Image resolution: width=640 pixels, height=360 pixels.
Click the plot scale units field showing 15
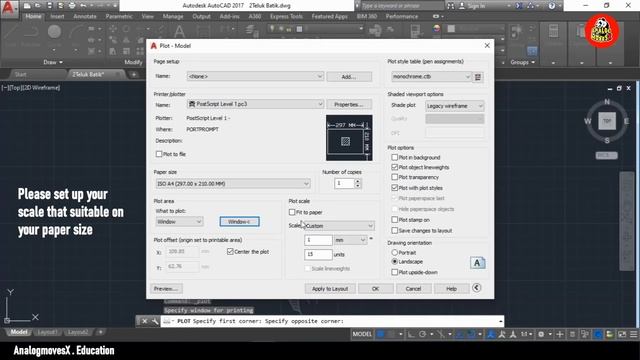coord(318,254)
